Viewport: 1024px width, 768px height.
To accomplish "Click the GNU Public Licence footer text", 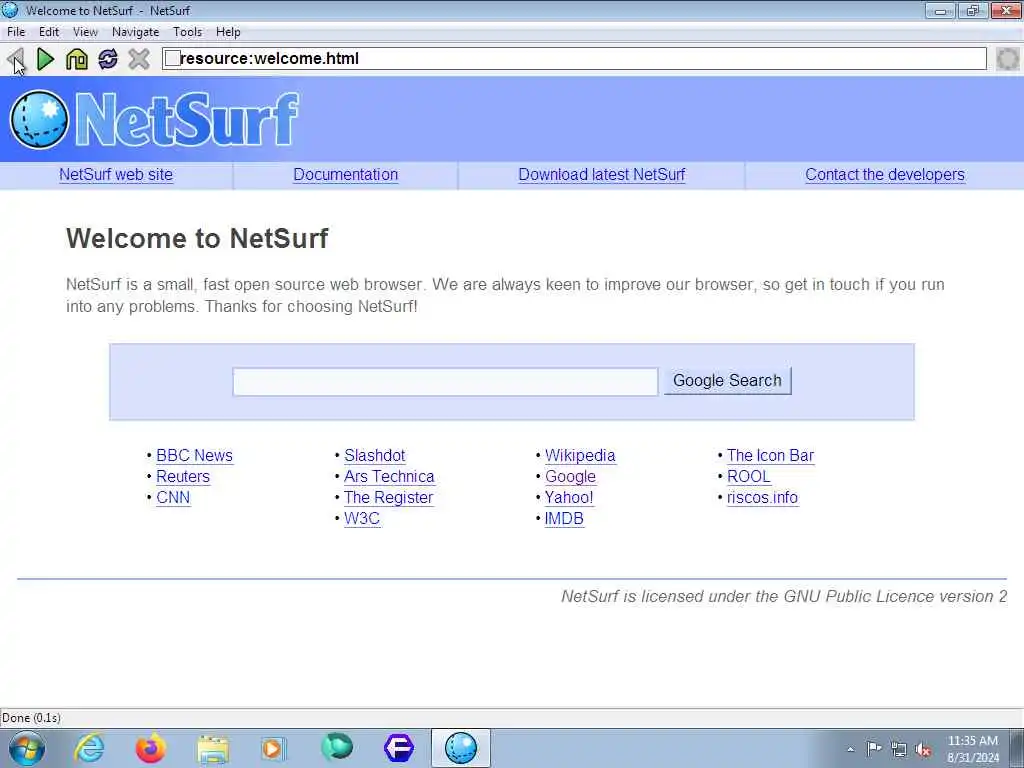I will [x=784, y=596].
